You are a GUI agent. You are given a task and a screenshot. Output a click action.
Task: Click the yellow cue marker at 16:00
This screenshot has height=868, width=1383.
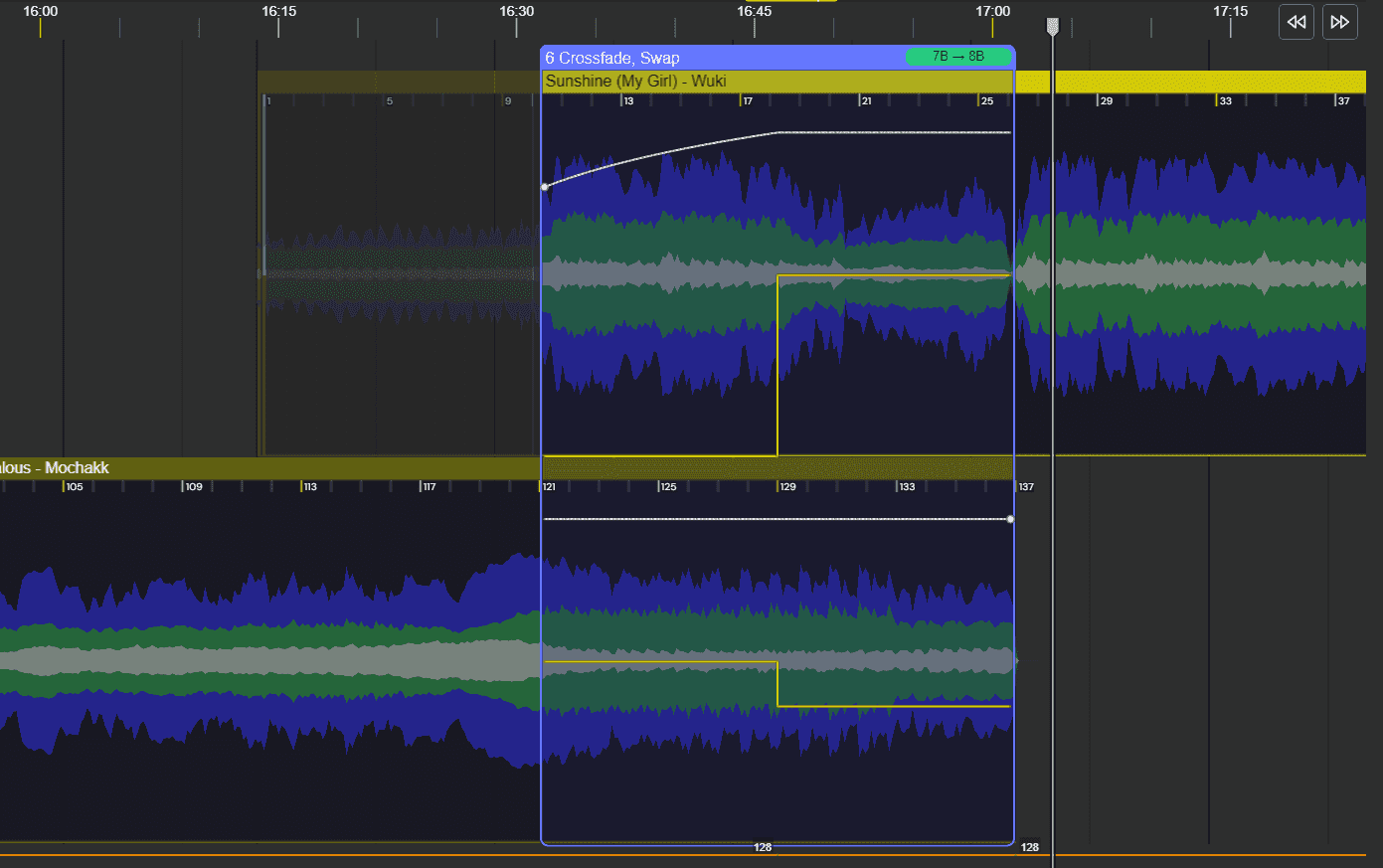[x=41, y=27]
